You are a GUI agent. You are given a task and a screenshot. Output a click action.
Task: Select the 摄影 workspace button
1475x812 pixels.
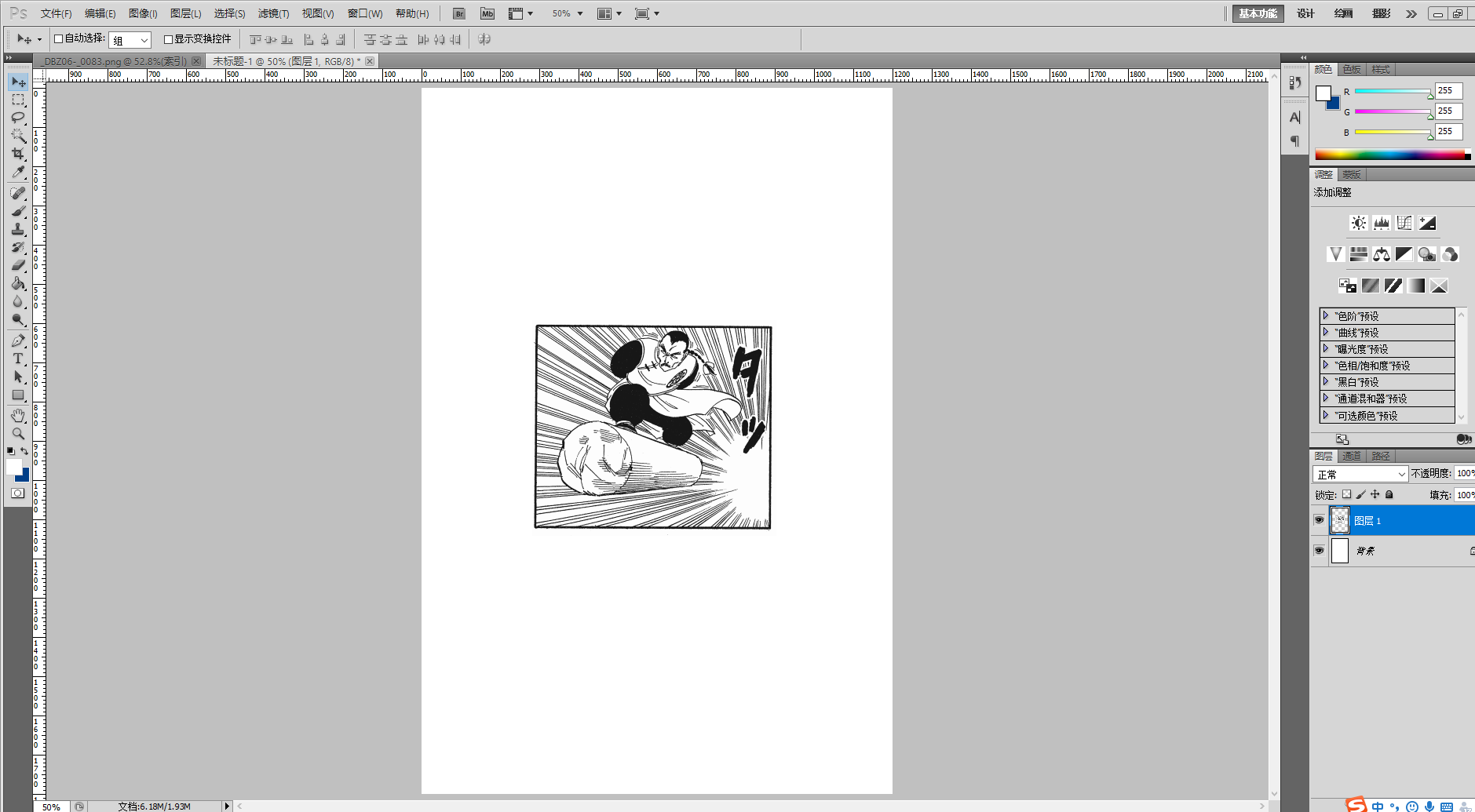(1381, 13)
